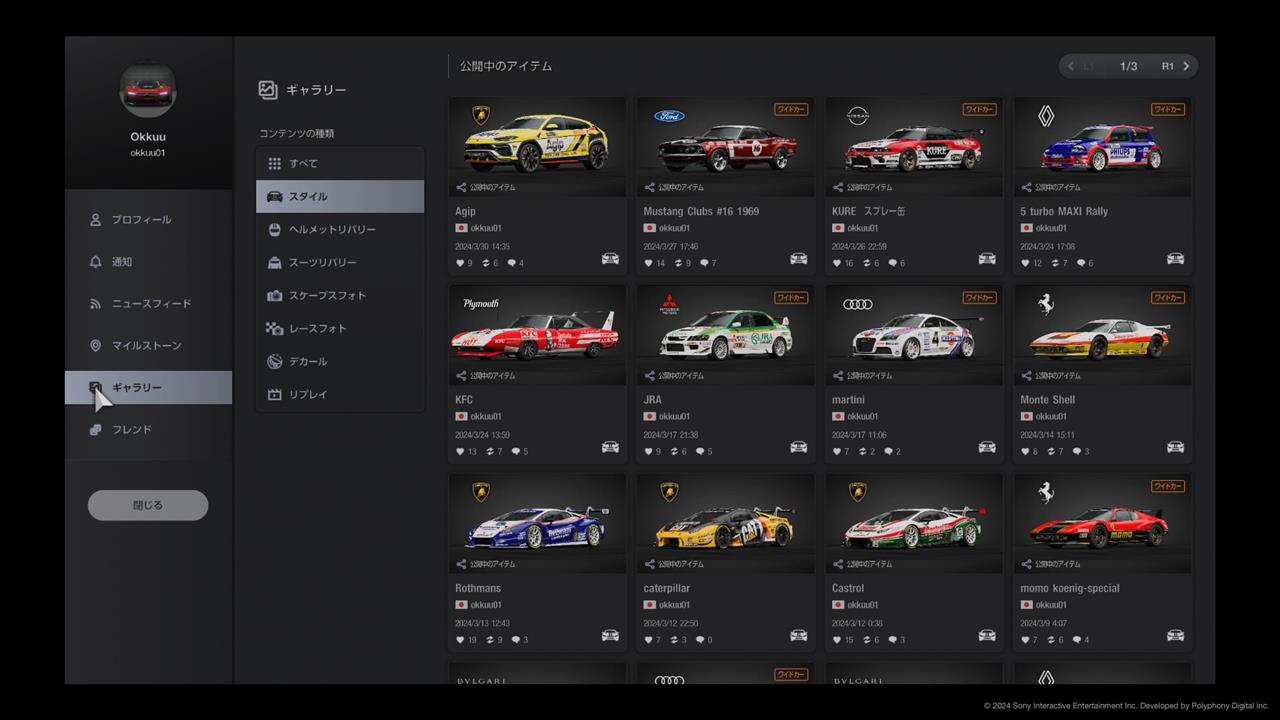The image size is (1280, 720).
Task: Click the ギャラリー panel header icon
Action: pyautogui.click(x=267, y=90)
